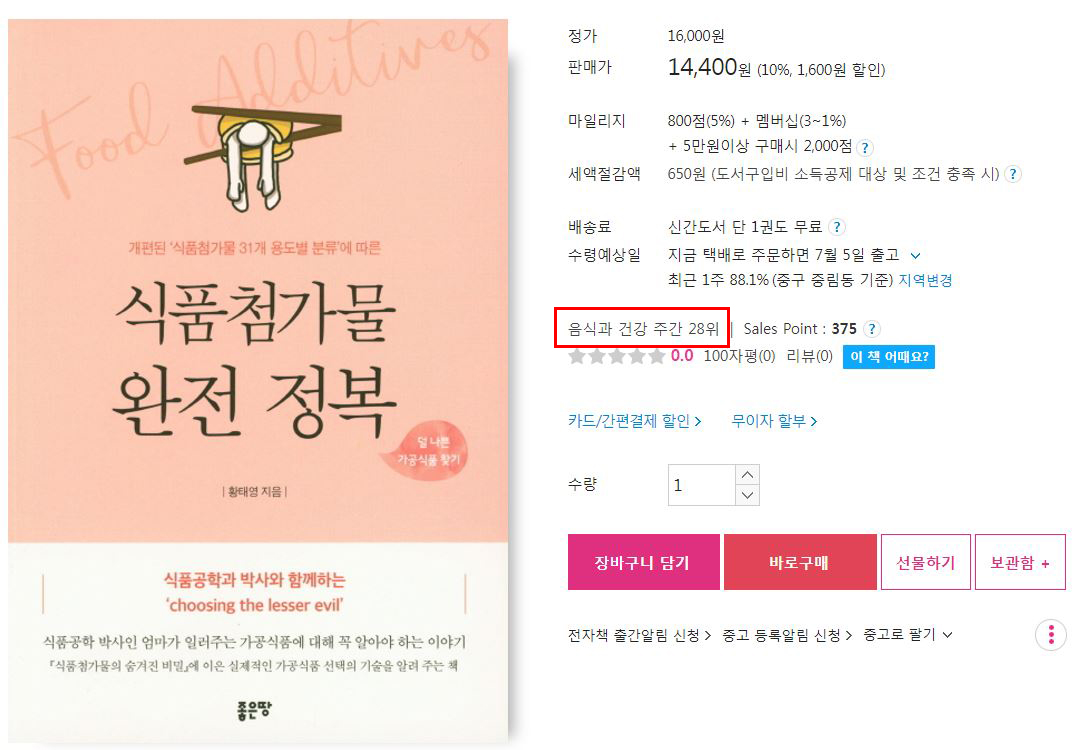Image resolution: width=1082 pixels, height=750 pixels.
Task: Click the 장바구니 담기 button
Action: [643, 562]
